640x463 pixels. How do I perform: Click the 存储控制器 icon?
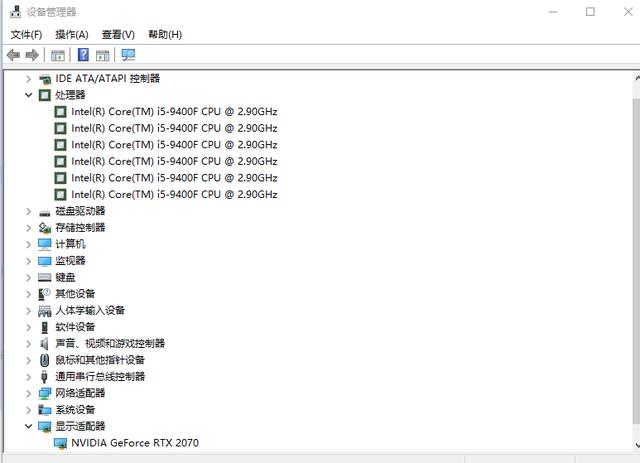point(44,228)
